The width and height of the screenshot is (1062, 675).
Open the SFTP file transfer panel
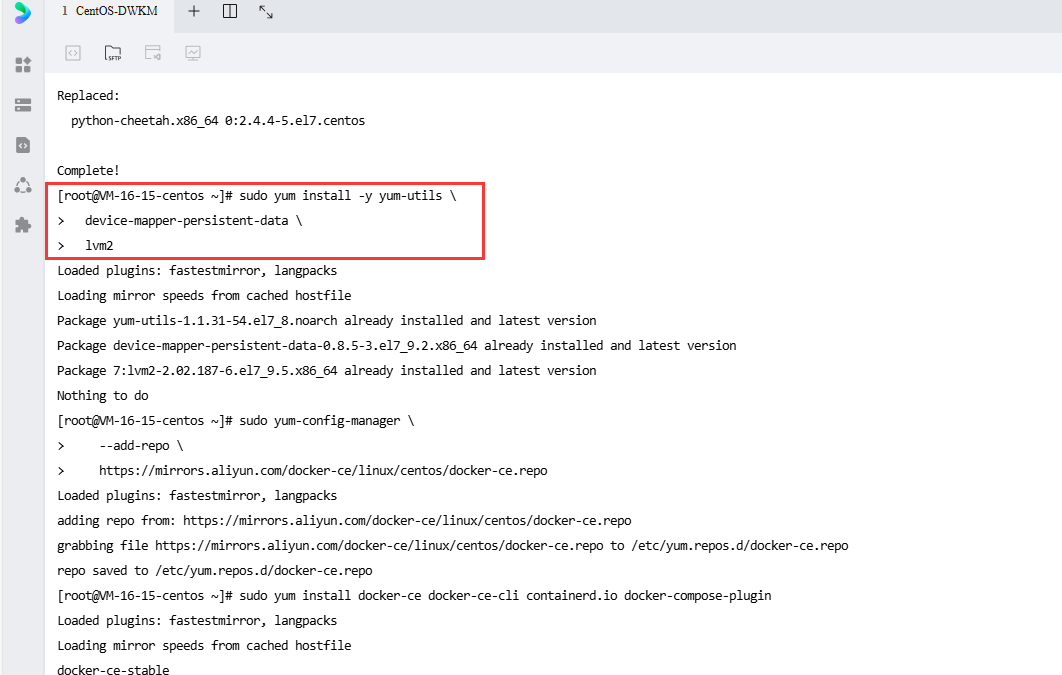coord(113,53)
